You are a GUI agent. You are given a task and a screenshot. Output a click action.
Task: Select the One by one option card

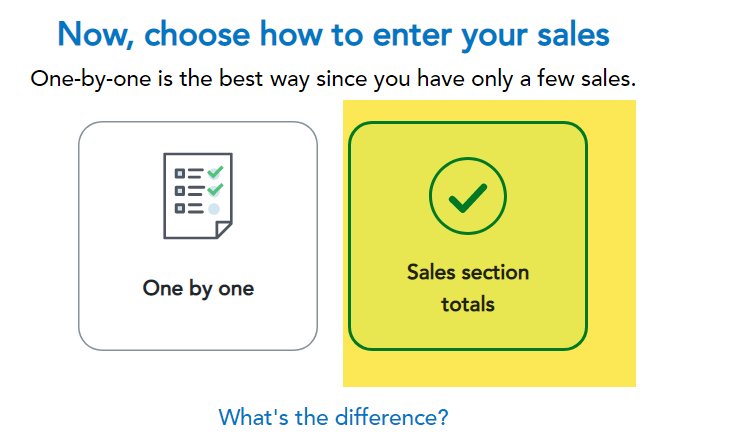(198, 236)
